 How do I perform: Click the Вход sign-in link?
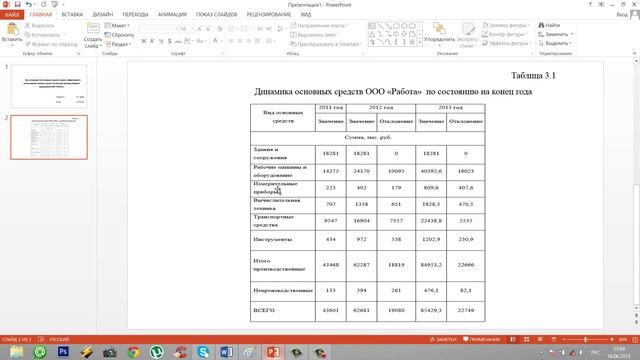pyautogui.click(x=622, y=14)
